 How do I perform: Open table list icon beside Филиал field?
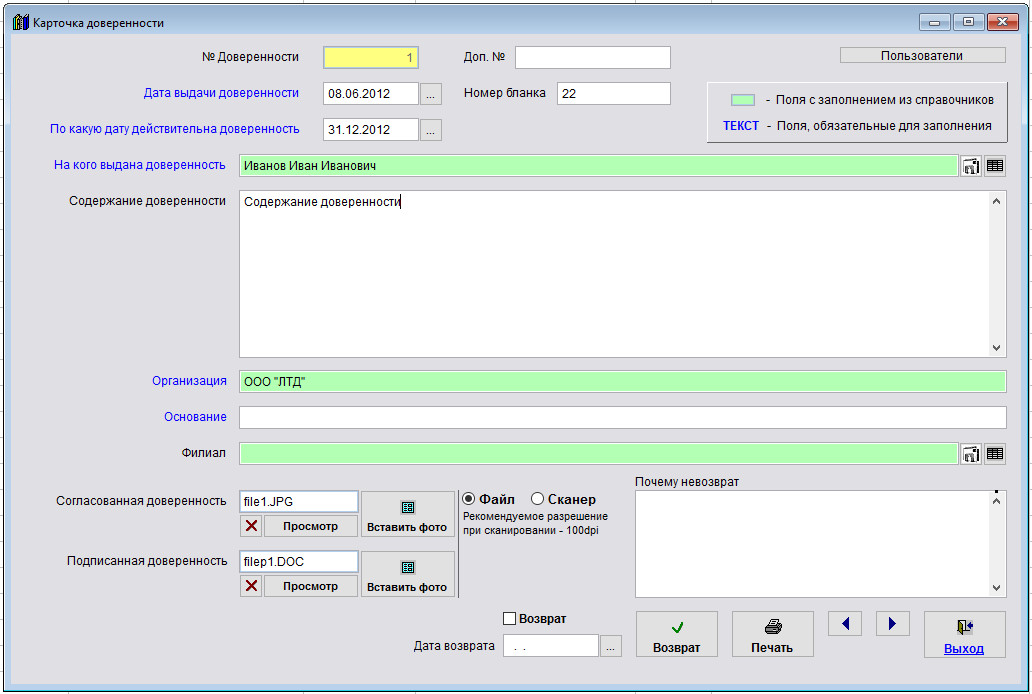994,454
